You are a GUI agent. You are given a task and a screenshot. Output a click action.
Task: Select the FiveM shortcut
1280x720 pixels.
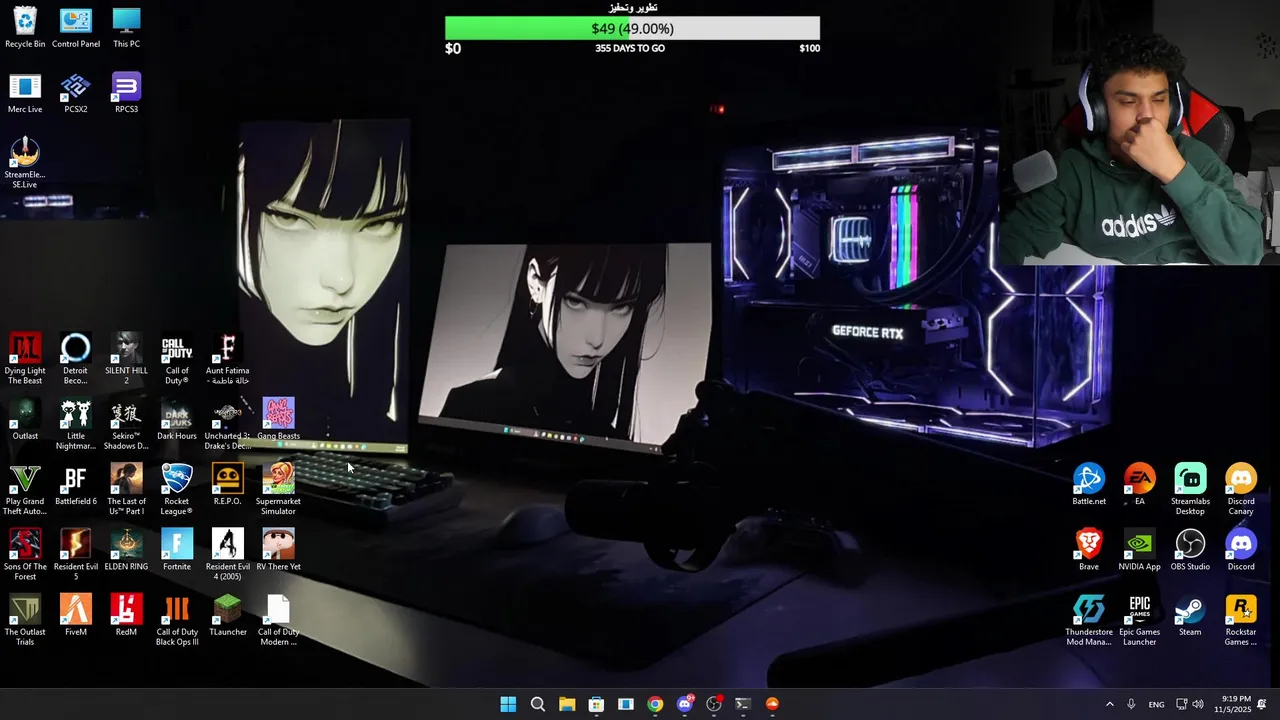tap(76, 615)
